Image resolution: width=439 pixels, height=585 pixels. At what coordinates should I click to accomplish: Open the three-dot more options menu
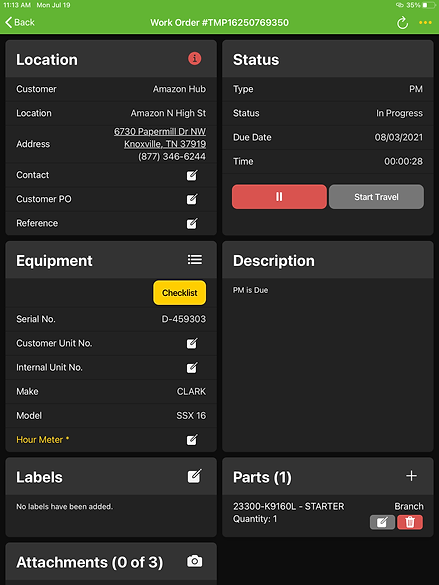pyautogui.click(x=425, y=23)
